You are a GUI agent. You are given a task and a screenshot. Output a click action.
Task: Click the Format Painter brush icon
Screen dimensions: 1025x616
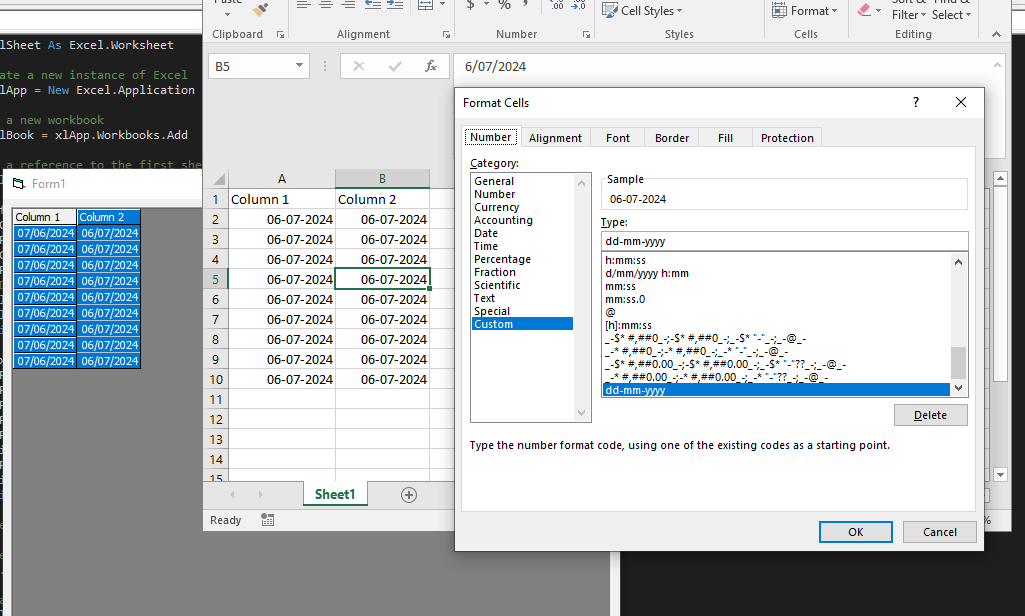click(261, 9)
